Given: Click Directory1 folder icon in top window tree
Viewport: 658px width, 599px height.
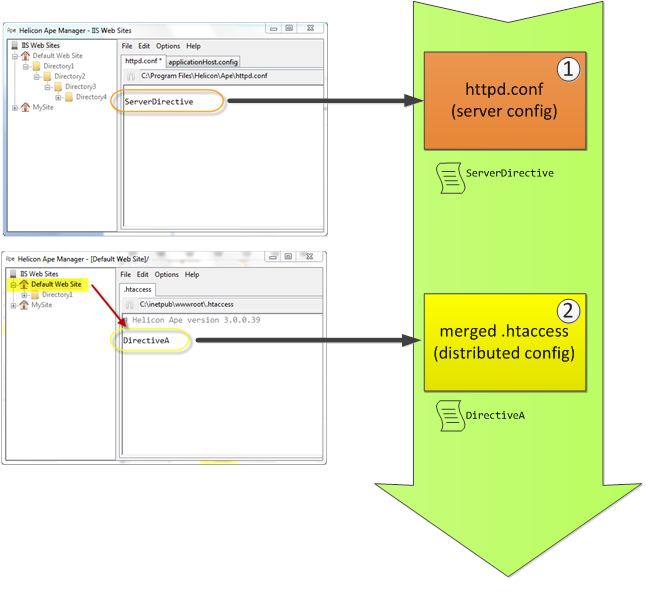Looking at the screenshot, I should click(x=36, y=66).
